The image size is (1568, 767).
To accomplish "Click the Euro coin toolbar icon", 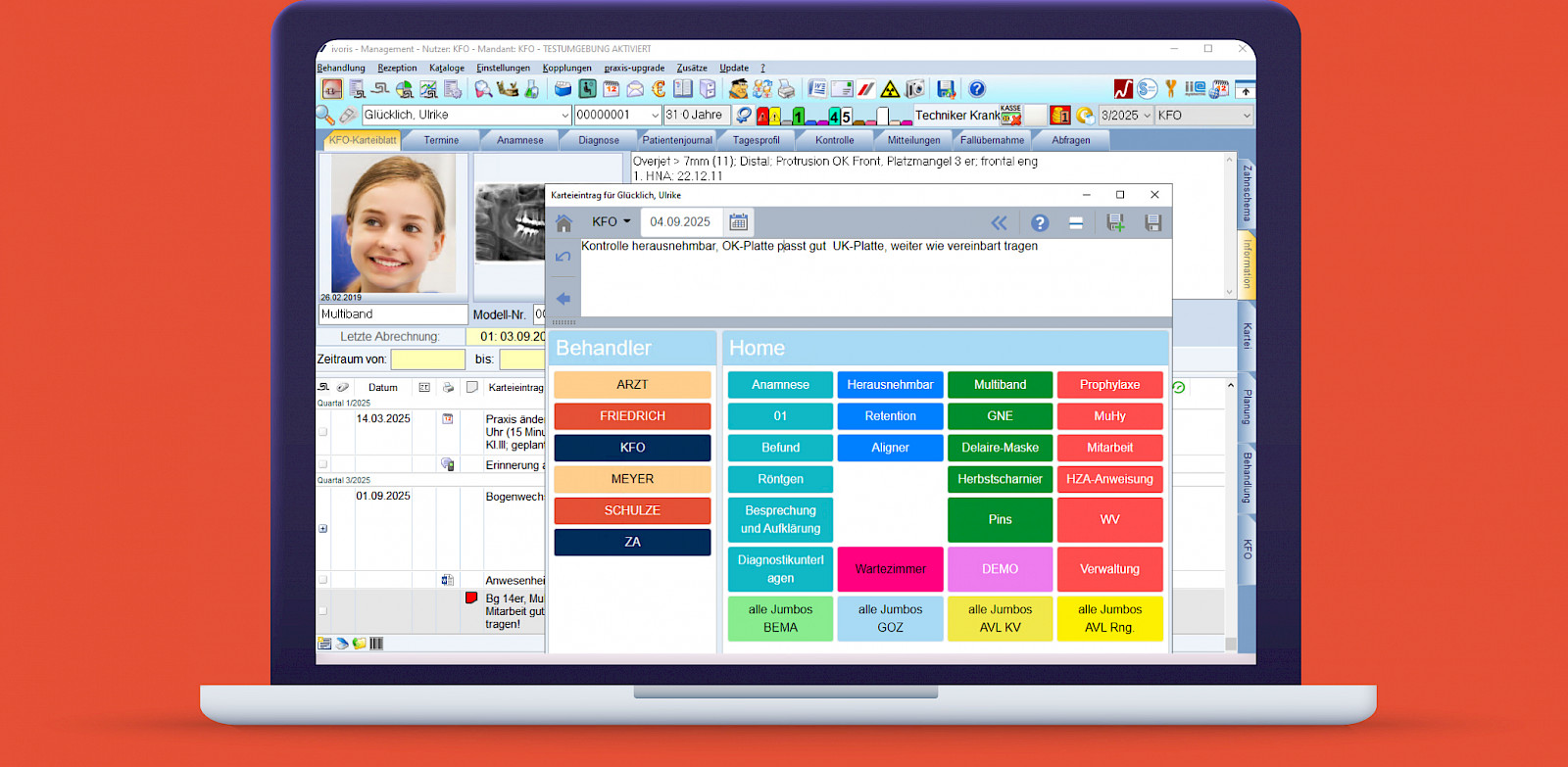I will [659, 89].
